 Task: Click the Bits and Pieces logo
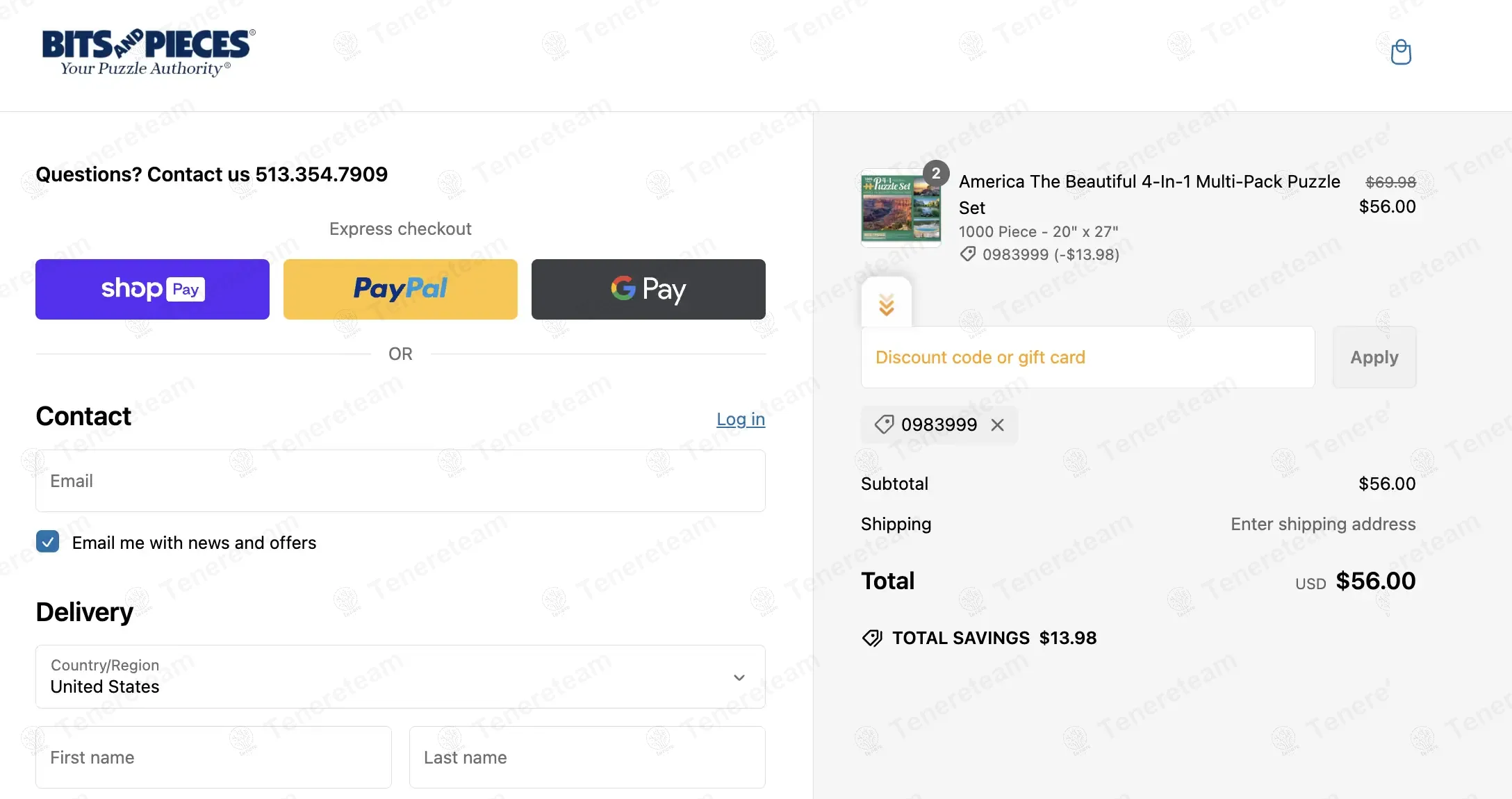coord(148,52)
